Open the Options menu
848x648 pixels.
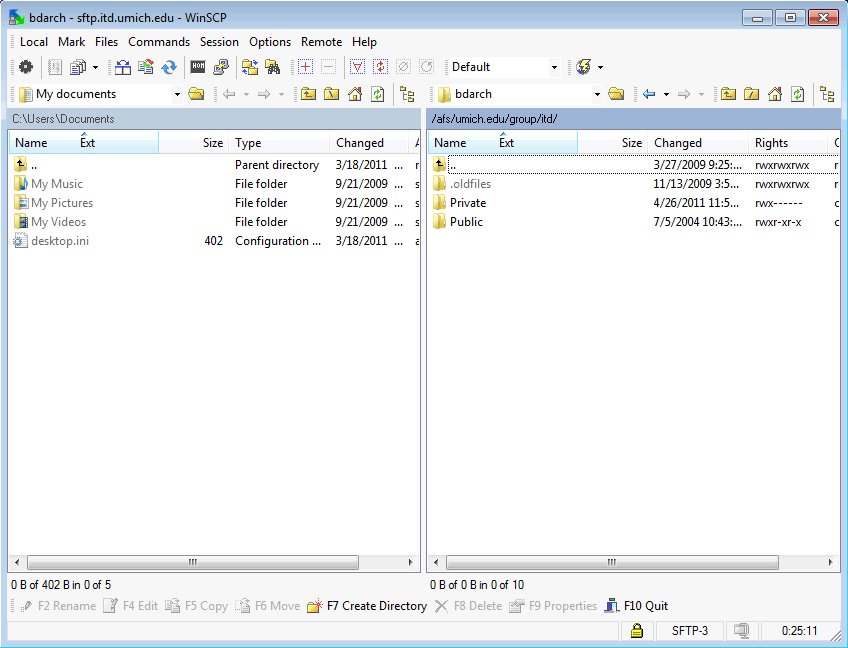coord(270,42)
